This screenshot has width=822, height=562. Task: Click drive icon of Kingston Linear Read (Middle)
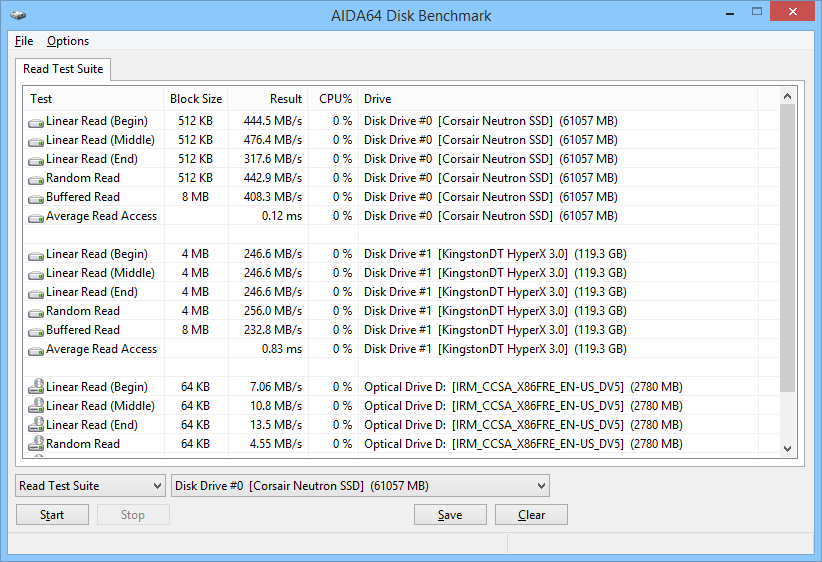(x=36, y=274)
